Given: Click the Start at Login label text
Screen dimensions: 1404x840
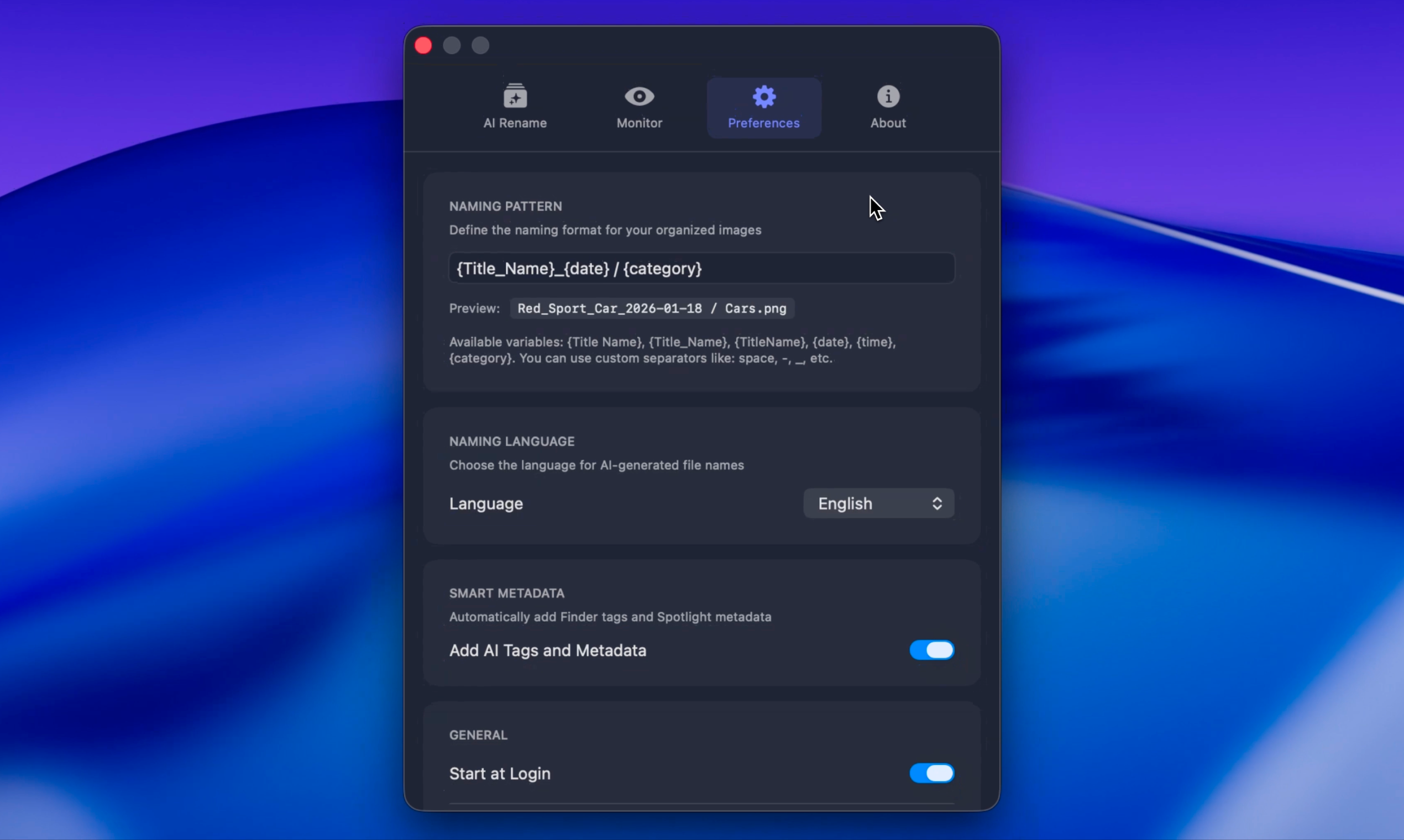Looking at the screenshot, I should 499,773.
